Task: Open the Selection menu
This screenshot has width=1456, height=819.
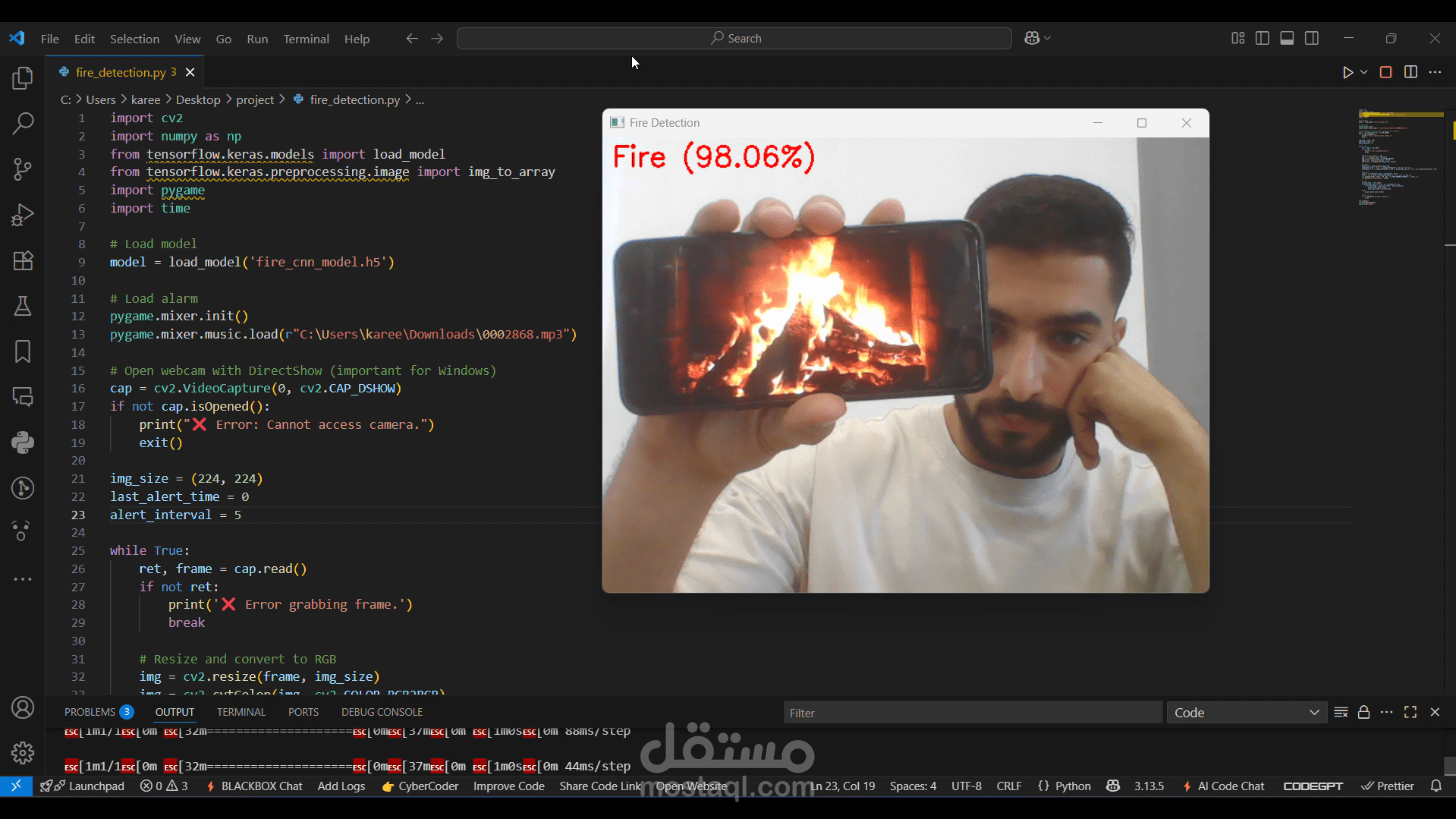Action: pos(134,39)
